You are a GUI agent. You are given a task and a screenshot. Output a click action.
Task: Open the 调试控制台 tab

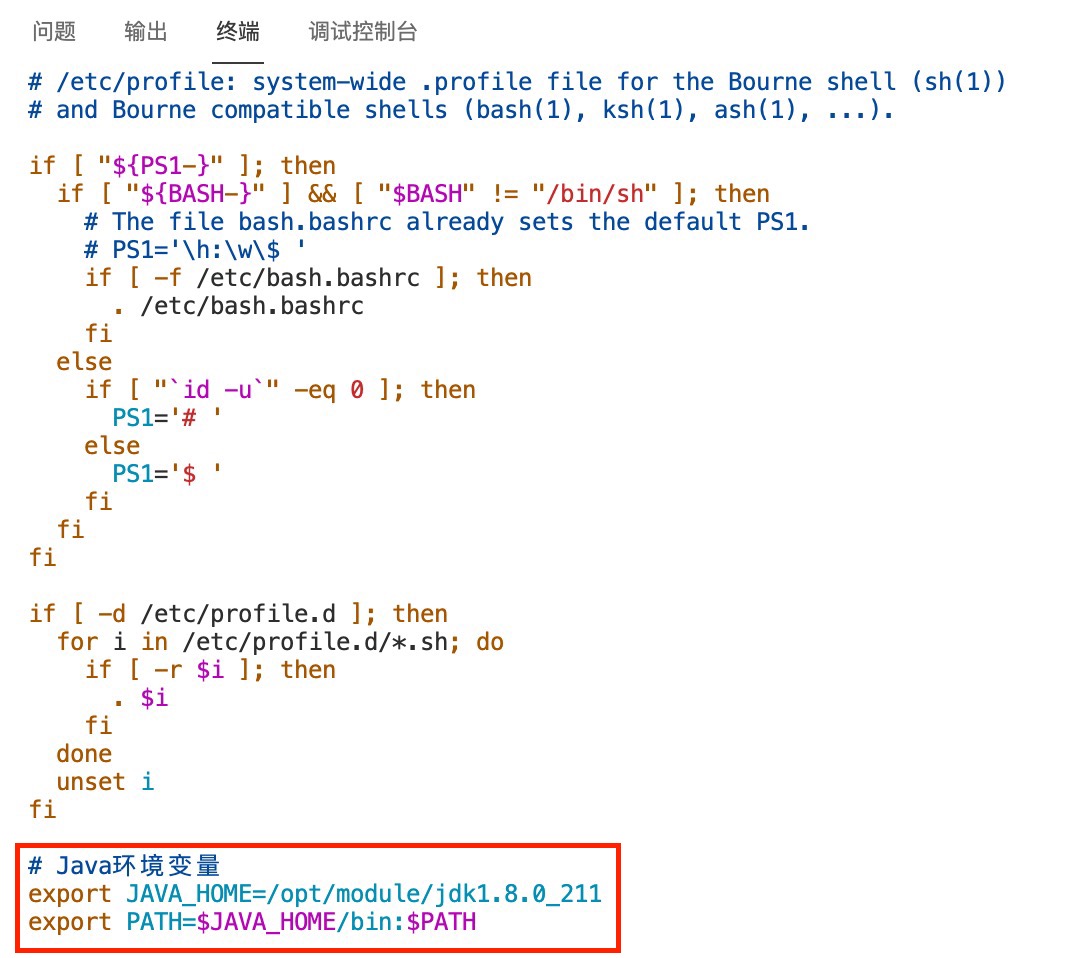click(x=363, y=32)
